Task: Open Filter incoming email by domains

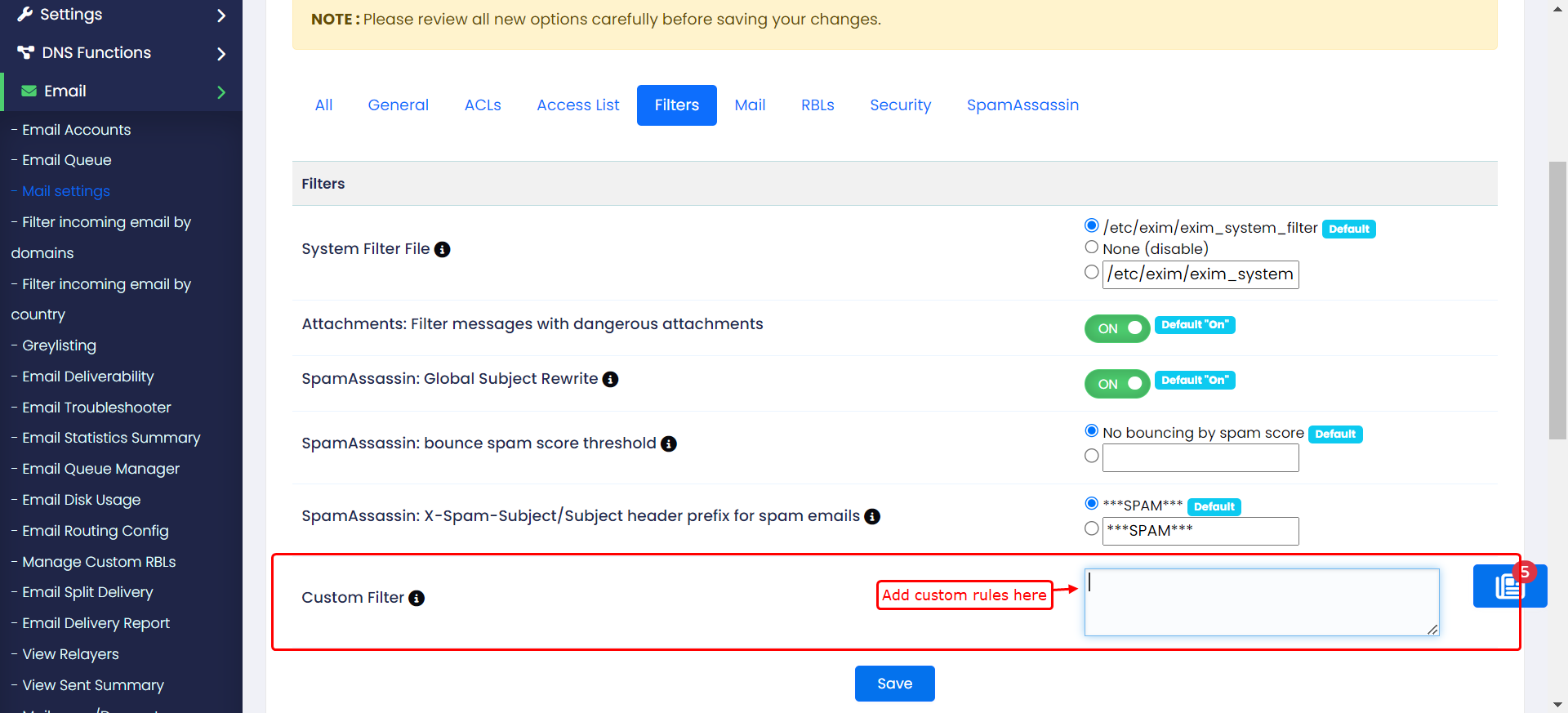Action: (100, 238)
